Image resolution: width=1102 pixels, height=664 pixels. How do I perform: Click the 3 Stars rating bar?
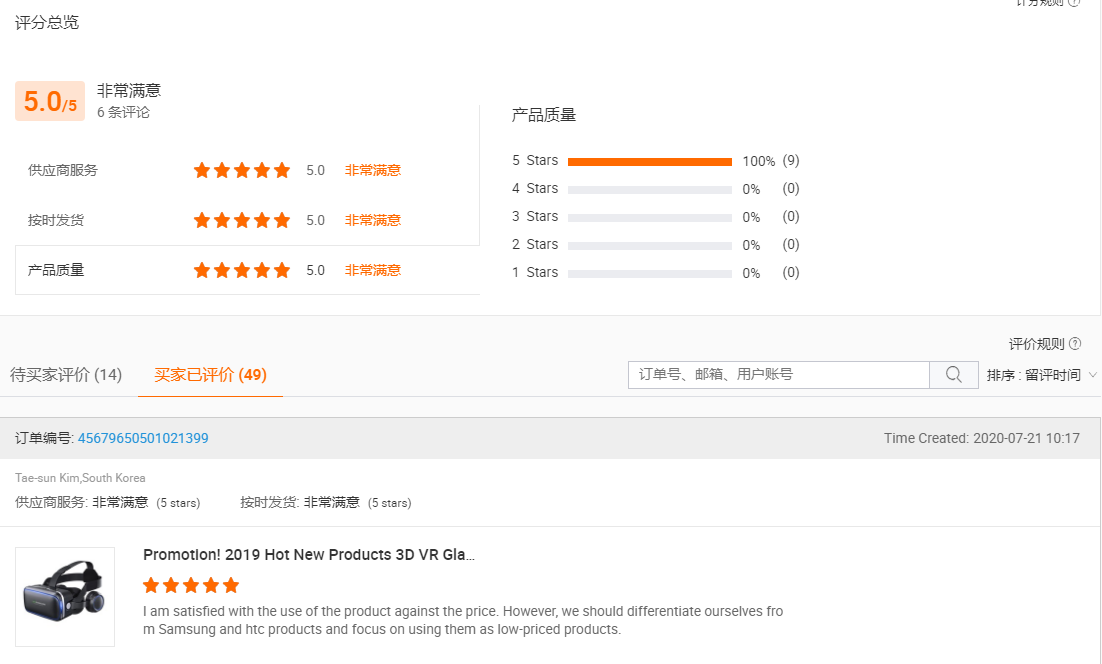(x=650, y=217)
